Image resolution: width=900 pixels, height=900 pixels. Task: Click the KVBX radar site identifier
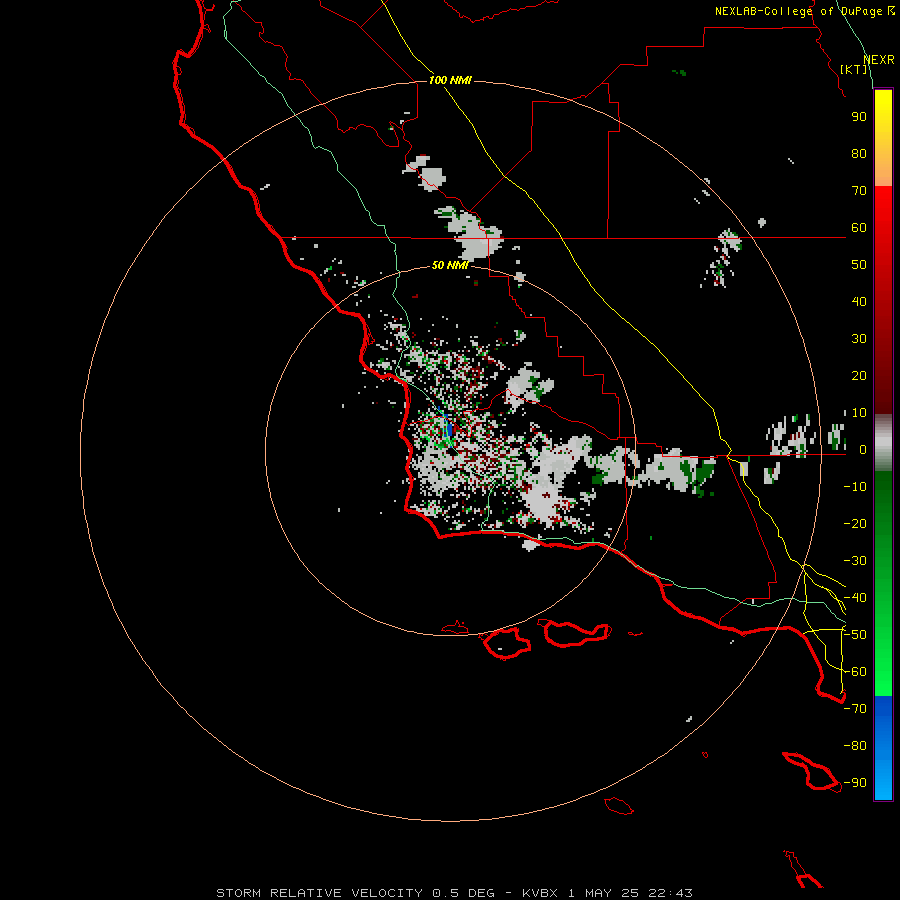(540, 893)
